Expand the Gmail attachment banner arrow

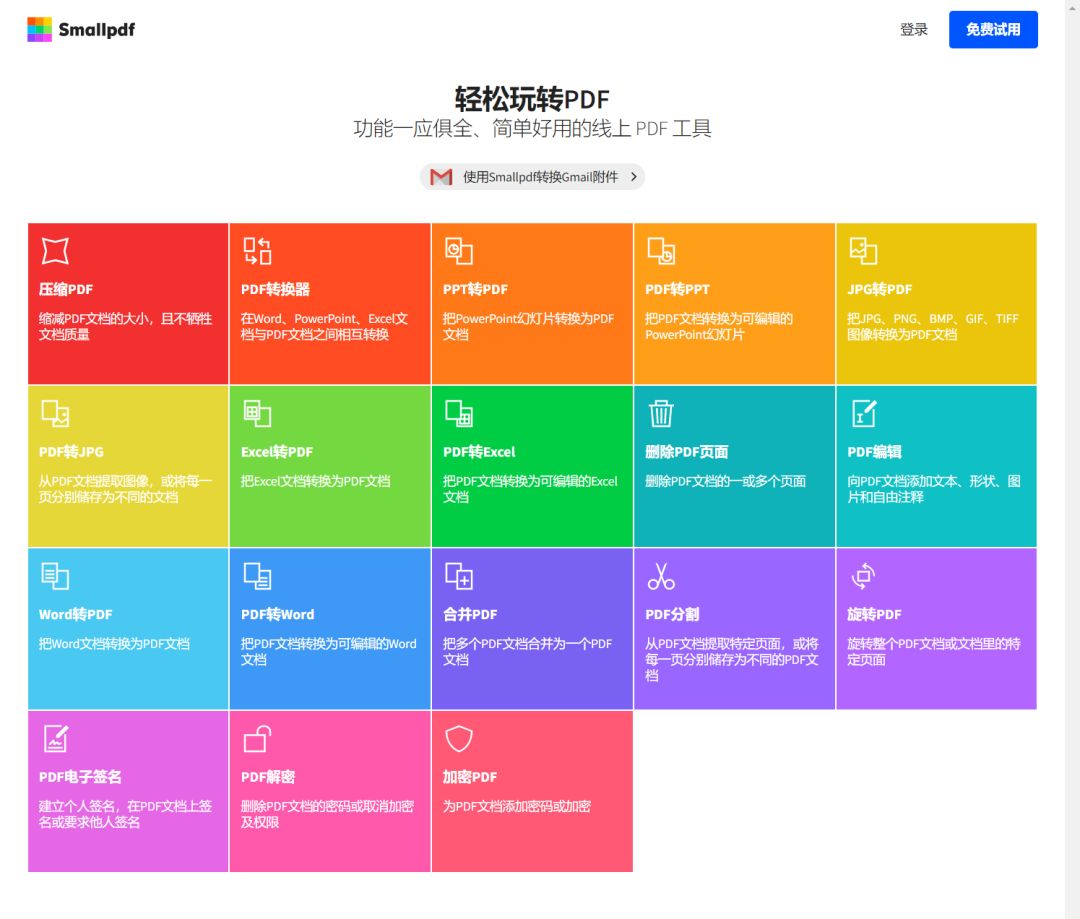(633, 177)
